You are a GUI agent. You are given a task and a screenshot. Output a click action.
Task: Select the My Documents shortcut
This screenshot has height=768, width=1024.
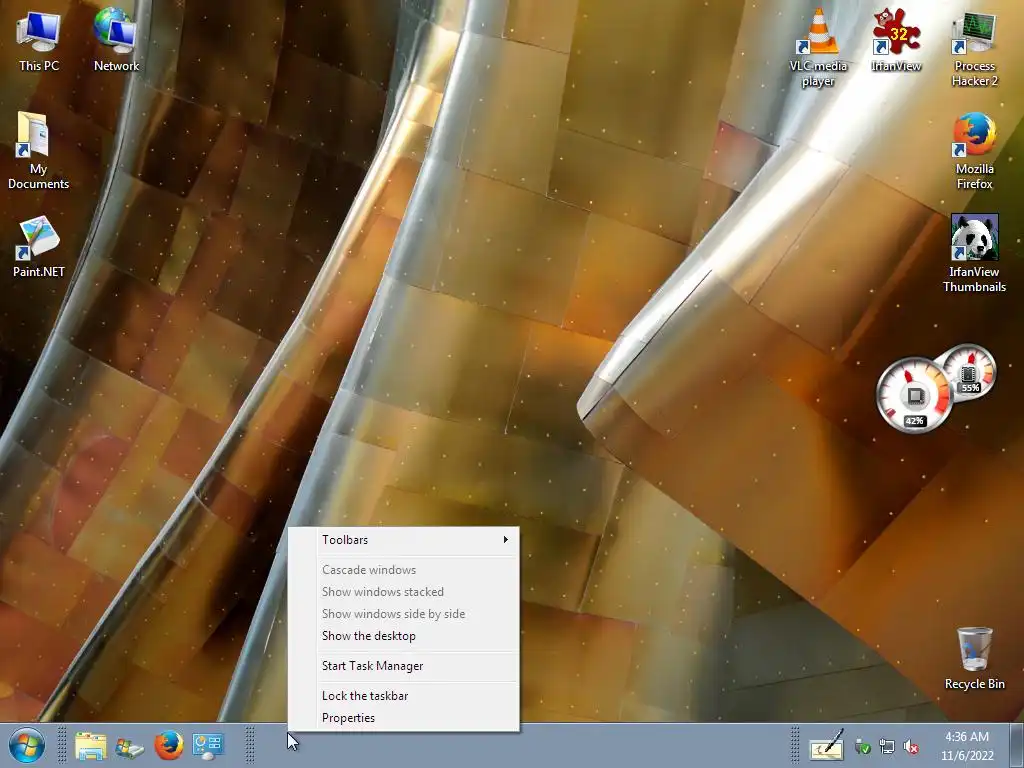click(39, 150)
